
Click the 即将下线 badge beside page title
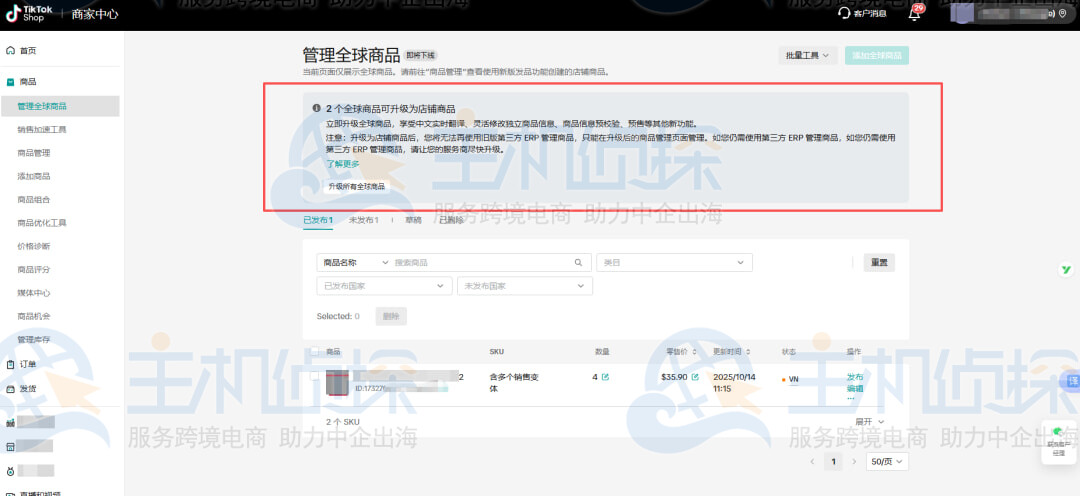click(421, 55)
